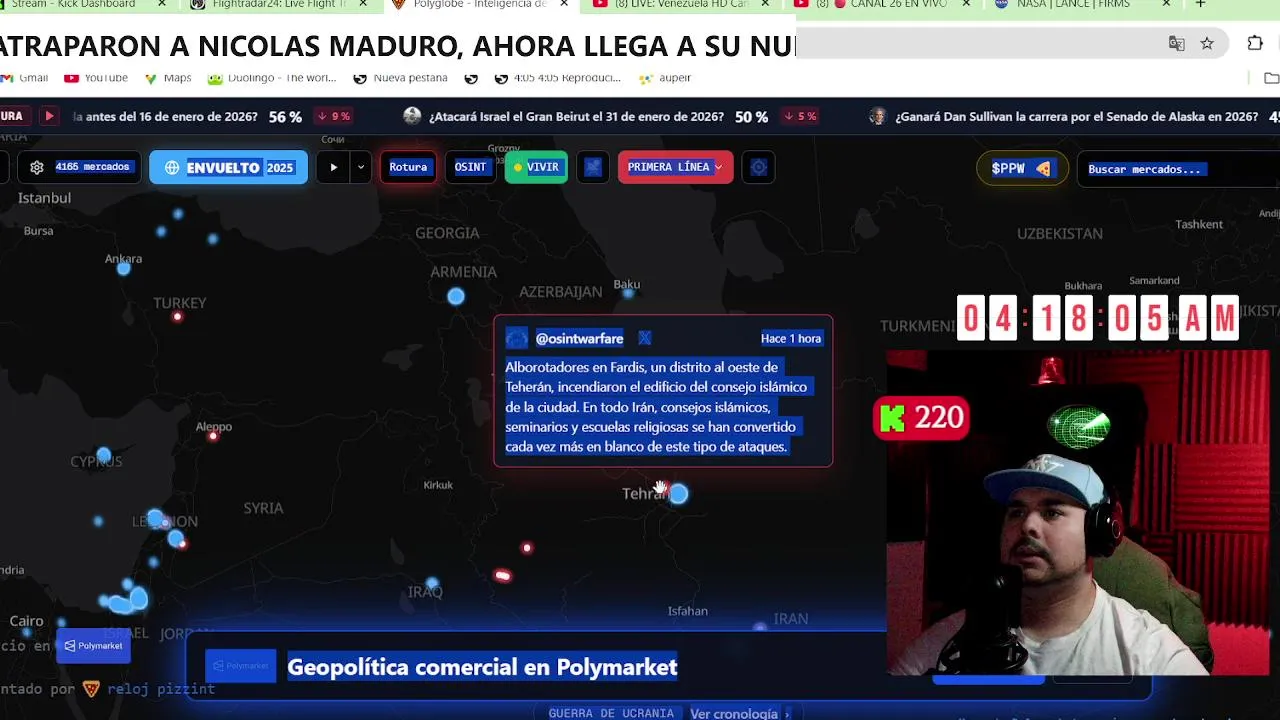The height and width of the screenshot is (720, 1280).
Task: Open the settings gear beside 4165 mercados
Action: [37, 167]
